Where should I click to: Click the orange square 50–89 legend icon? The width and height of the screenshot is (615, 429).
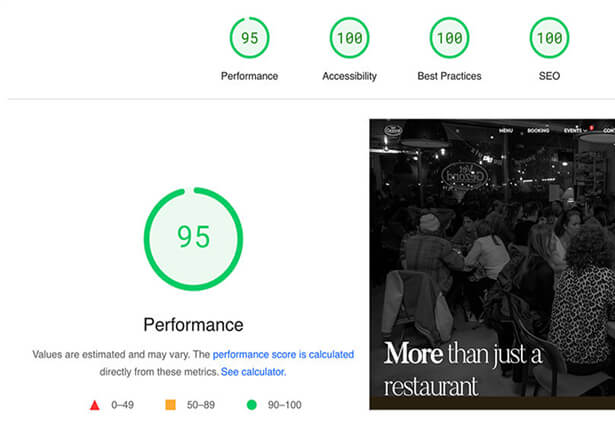(171, 405)
